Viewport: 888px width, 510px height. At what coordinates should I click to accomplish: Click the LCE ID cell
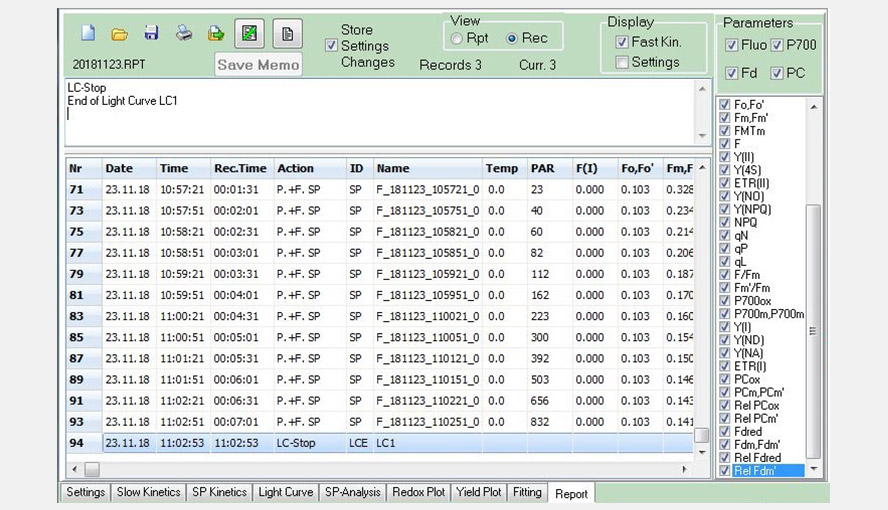click(358, 443)
